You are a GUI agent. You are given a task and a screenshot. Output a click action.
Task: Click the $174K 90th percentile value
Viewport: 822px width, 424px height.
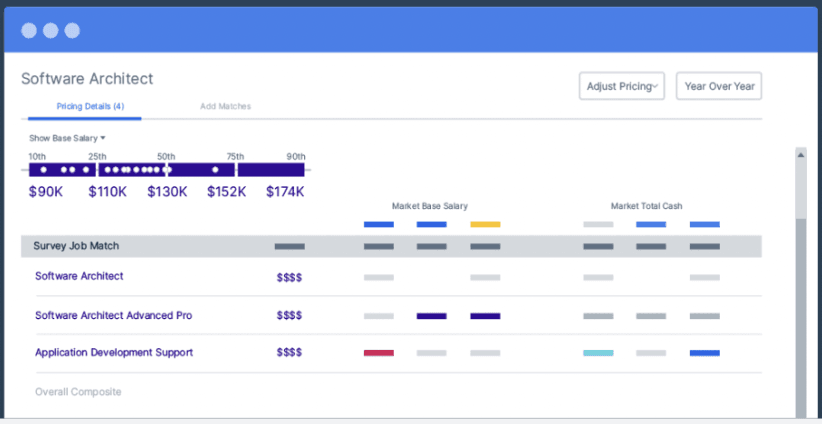tap(285, 191)
